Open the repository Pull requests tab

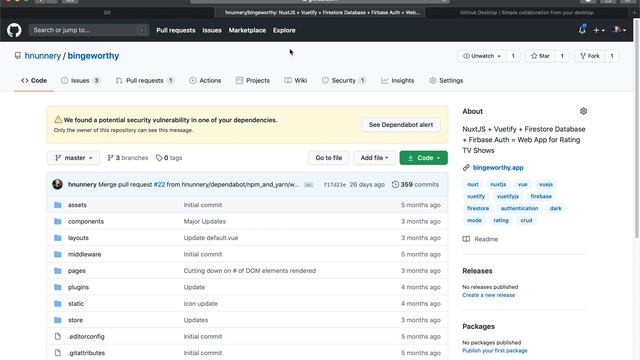pos(145,80)
